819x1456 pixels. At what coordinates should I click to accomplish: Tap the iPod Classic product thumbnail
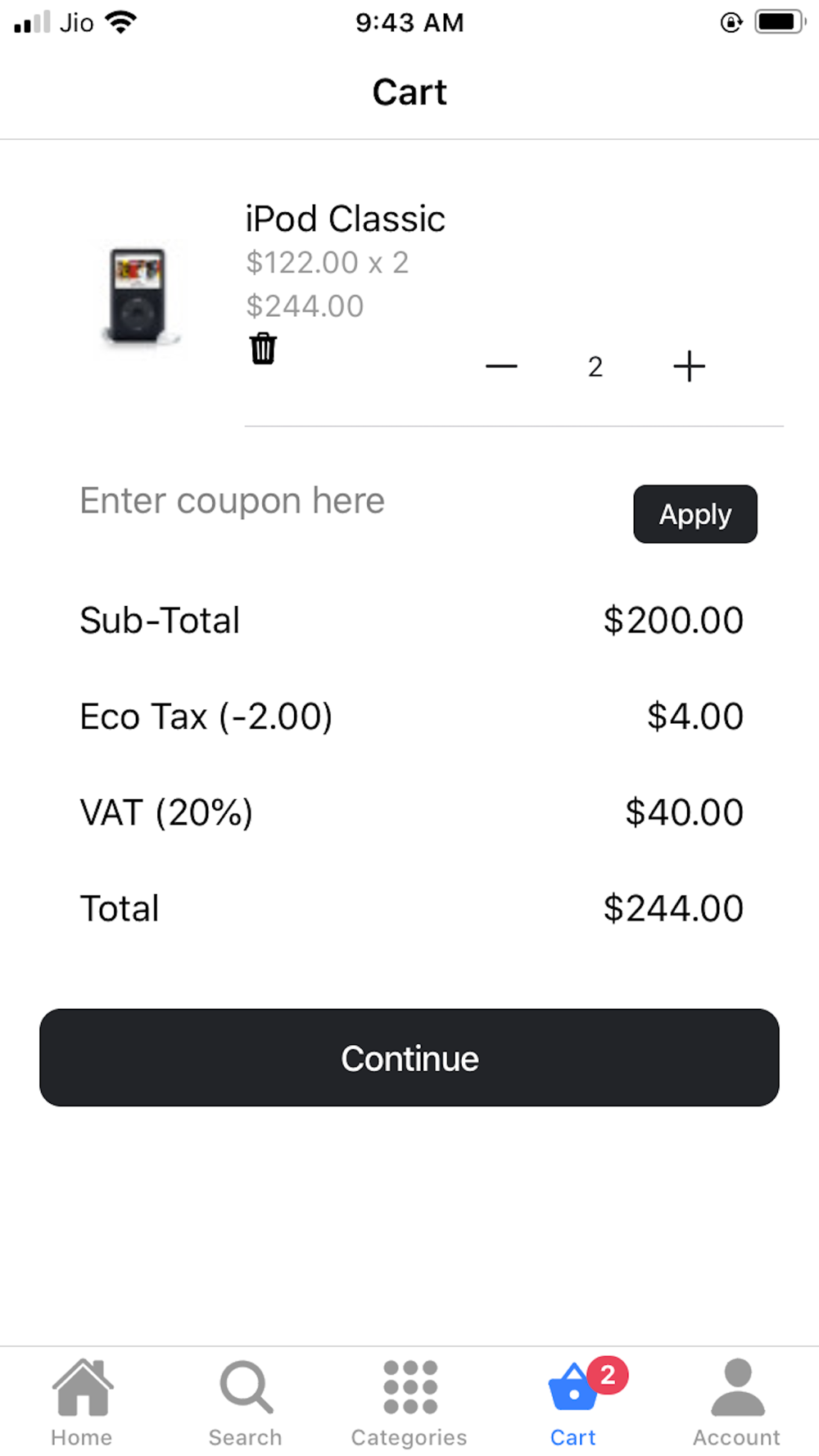tap(139, 295)
